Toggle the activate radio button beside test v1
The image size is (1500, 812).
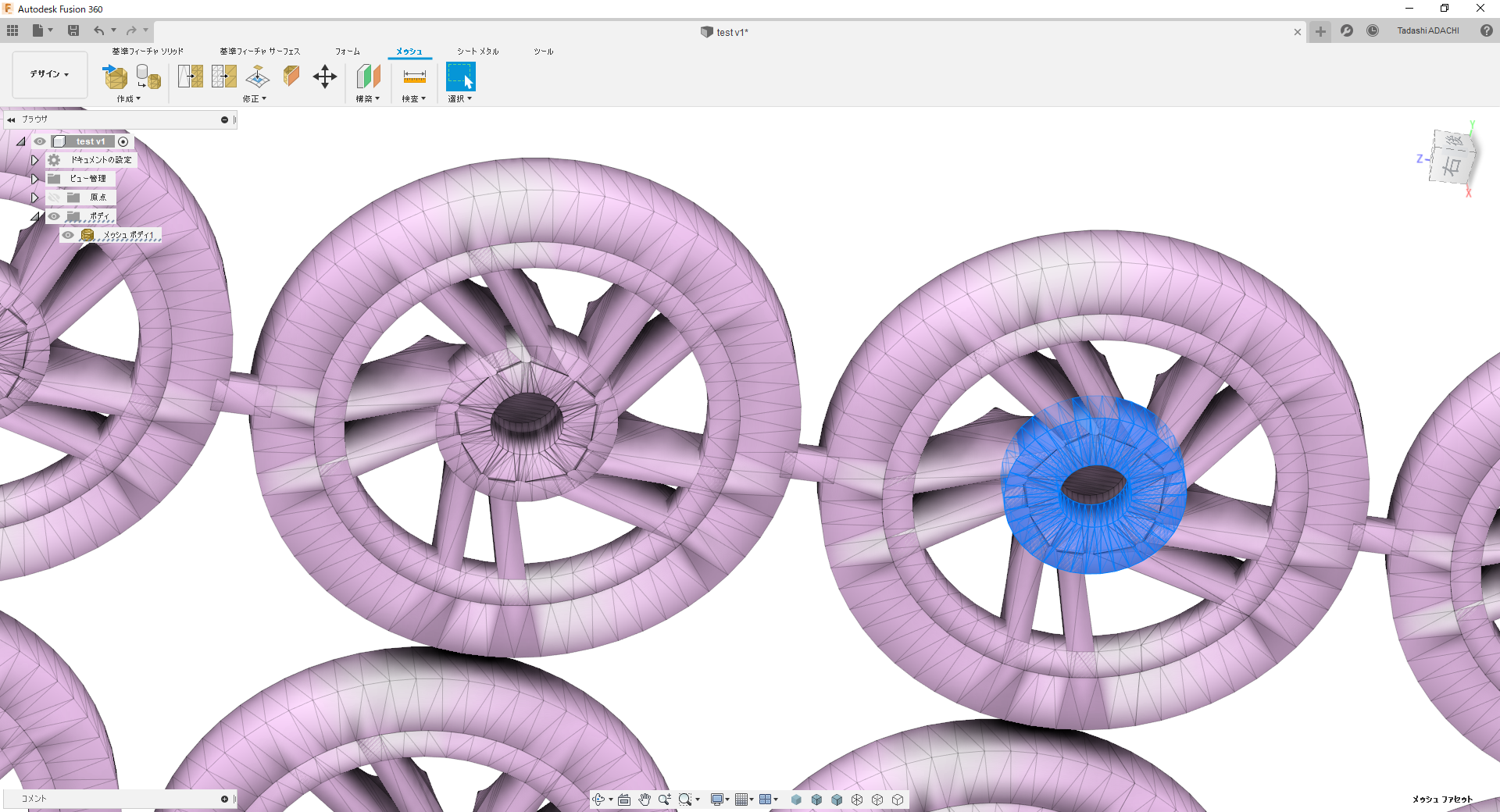click(x=123, y=141)
